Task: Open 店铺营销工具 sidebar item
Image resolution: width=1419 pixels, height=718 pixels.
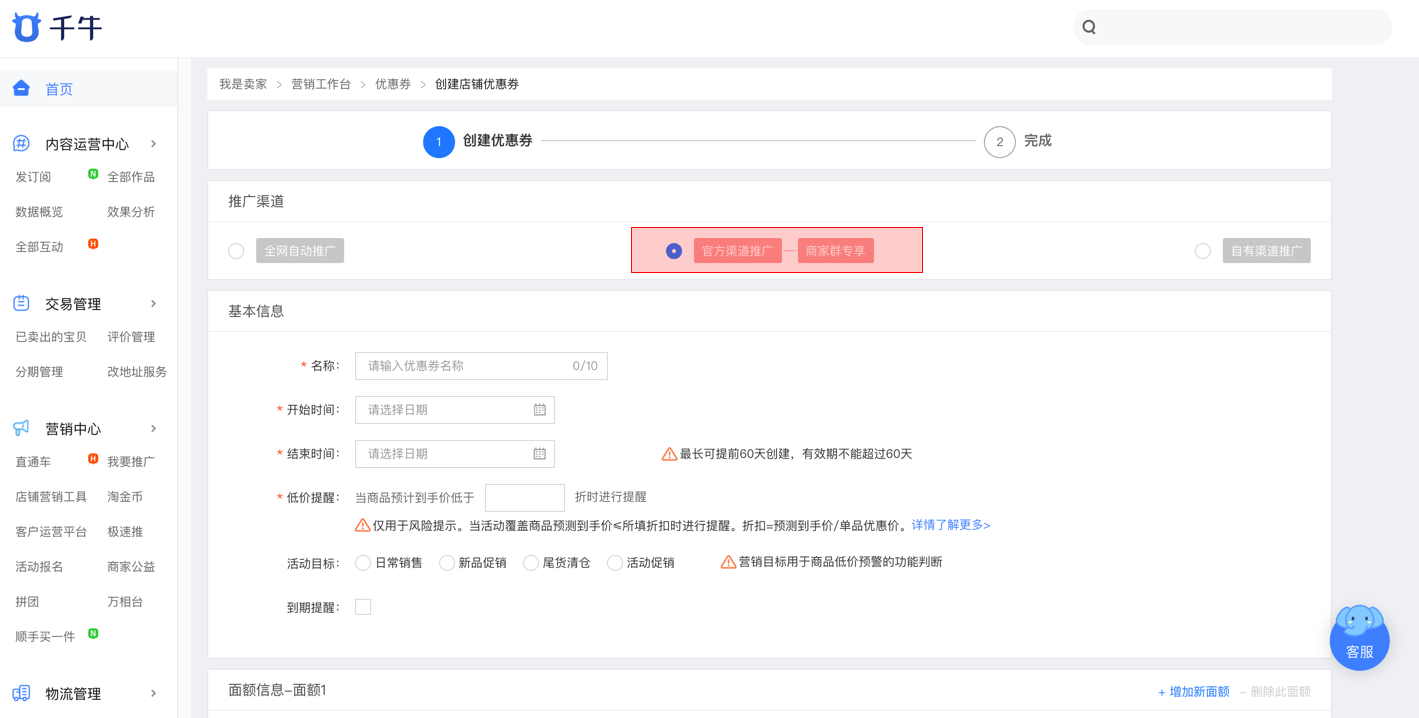Action: click(x=51, y=497)
